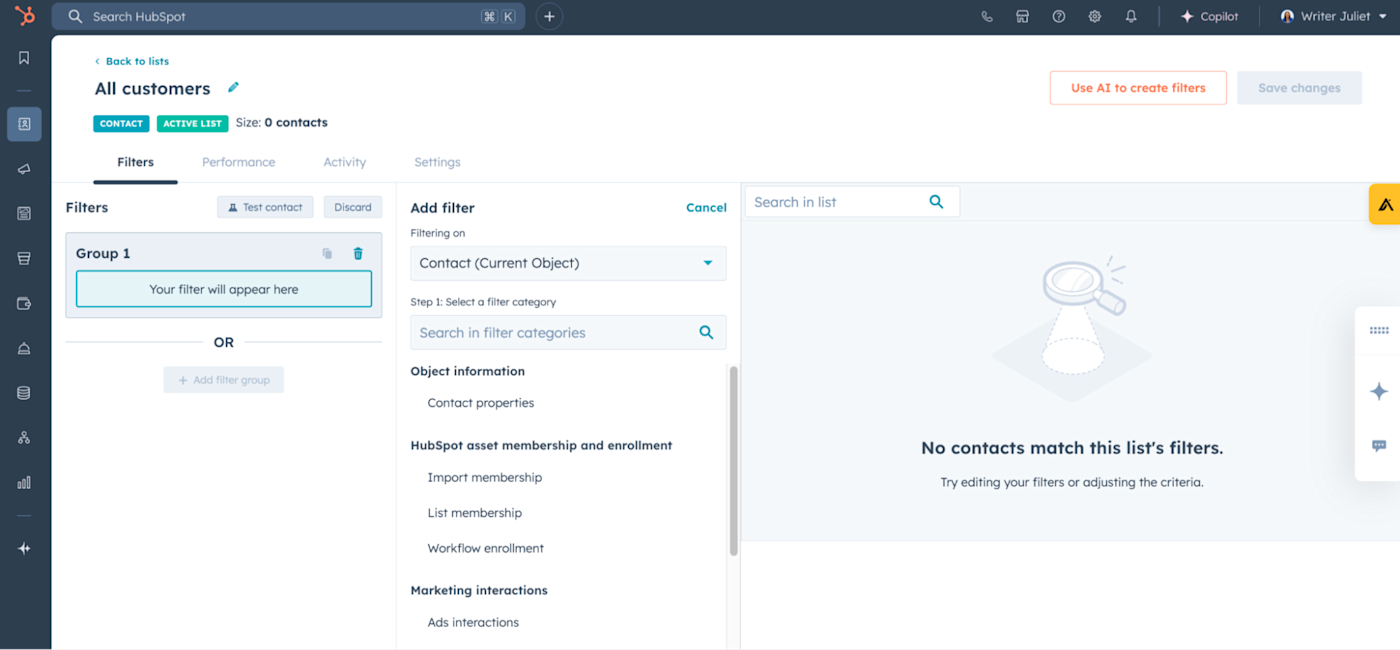Open the Help question mark icon
Image resolution: width=1400 pixels, height=650 pixels.
pos(1059,17)
